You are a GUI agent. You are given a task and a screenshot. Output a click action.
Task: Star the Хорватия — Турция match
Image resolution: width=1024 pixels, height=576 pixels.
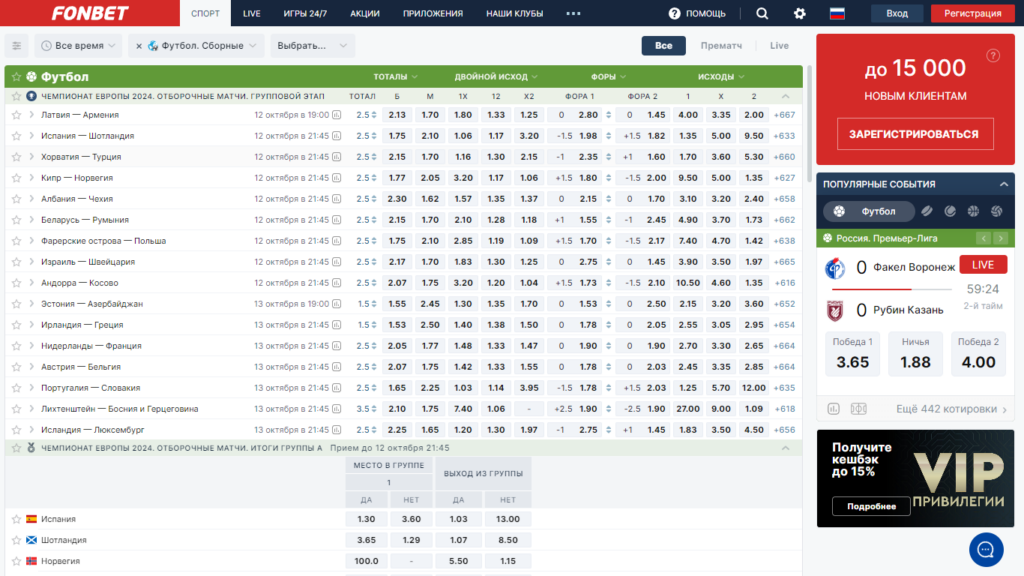(x=16, y=157)
